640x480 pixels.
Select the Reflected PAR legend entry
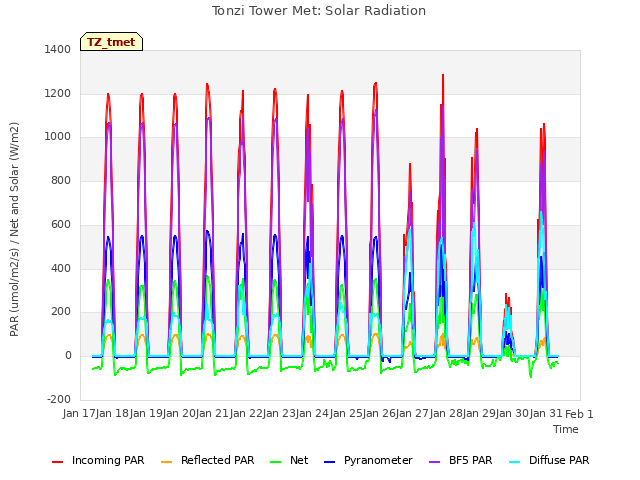point(208,460)
